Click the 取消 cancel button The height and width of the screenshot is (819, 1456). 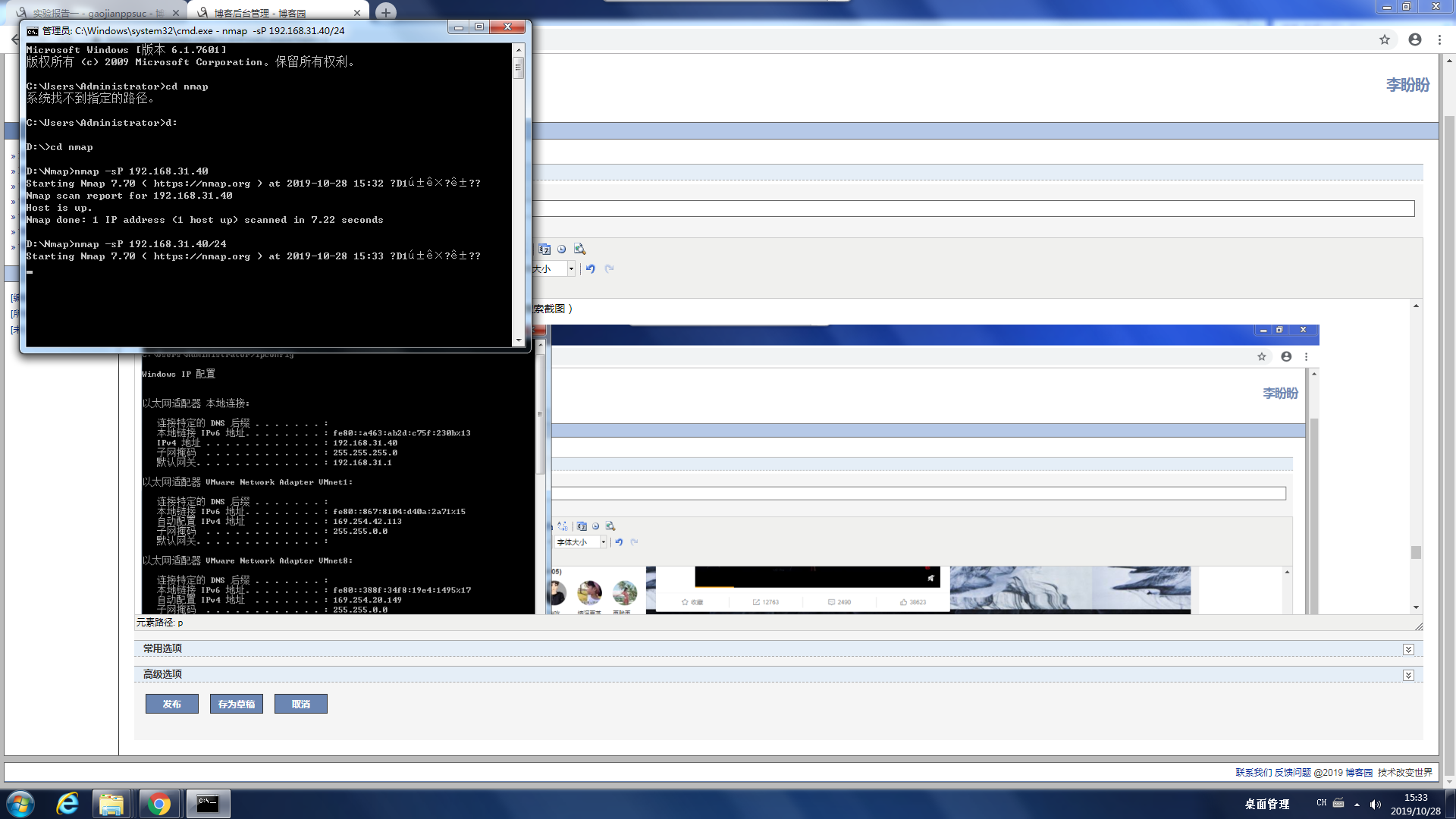tap(301, 704)
